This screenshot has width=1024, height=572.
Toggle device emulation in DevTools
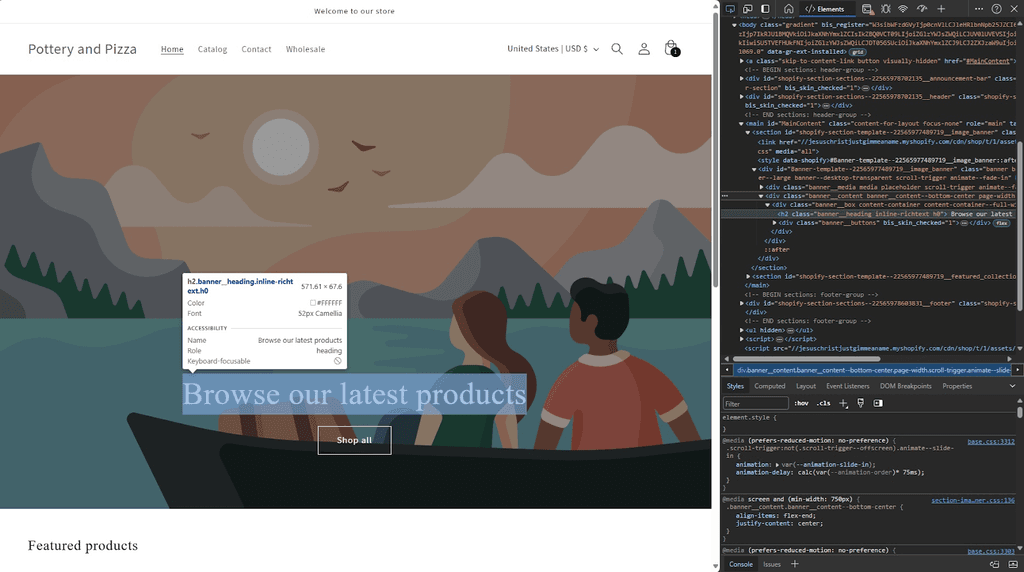coord(748,9)
